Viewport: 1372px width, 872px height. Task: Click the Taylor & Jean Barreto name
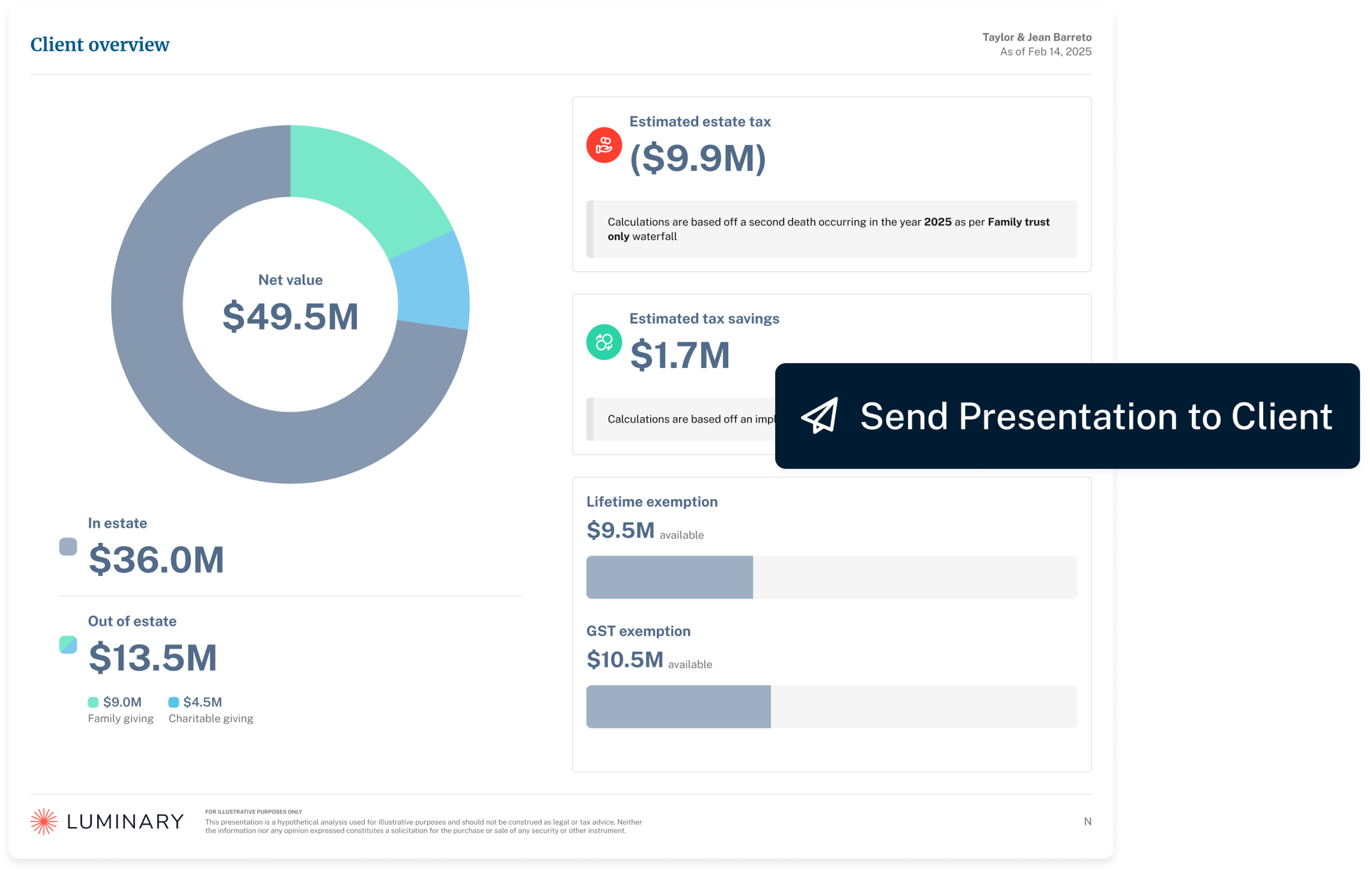(1037, 37)
